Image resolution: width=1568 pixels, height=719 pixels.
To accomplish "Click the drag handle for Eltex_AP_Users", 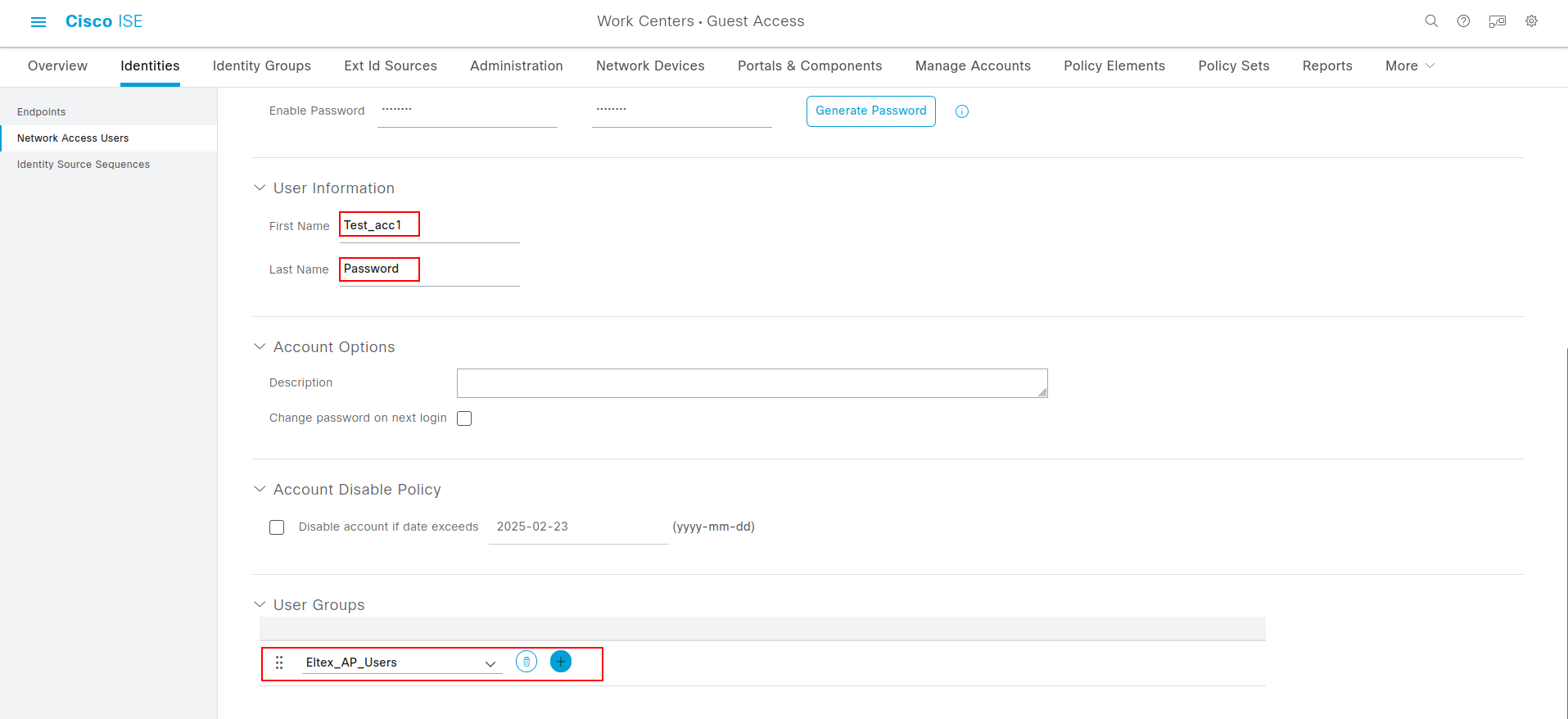I will click(279, 662).
